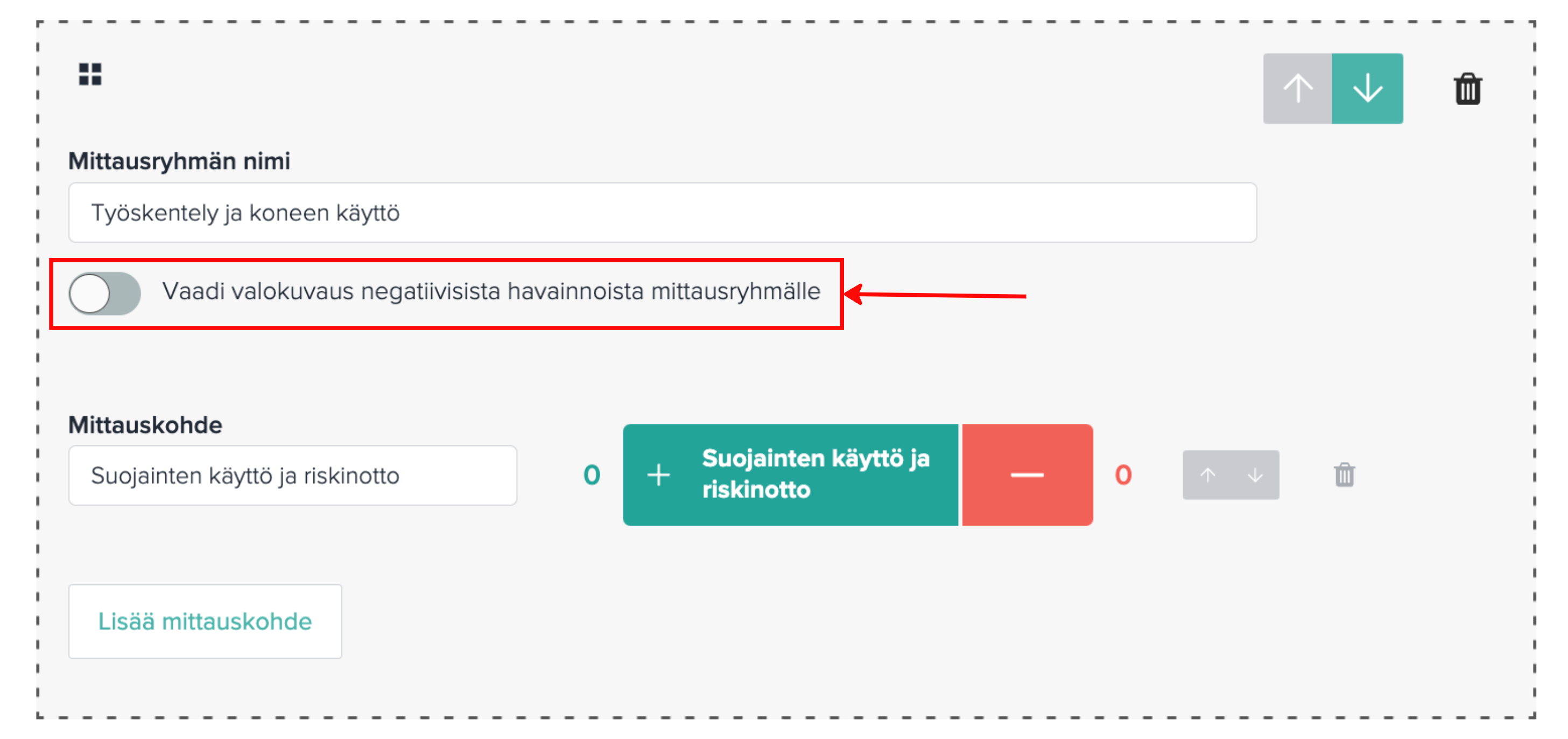This screenshot has height=739, width=1568.
Task: Click the red minus negative observation button
Action: 1027,475
